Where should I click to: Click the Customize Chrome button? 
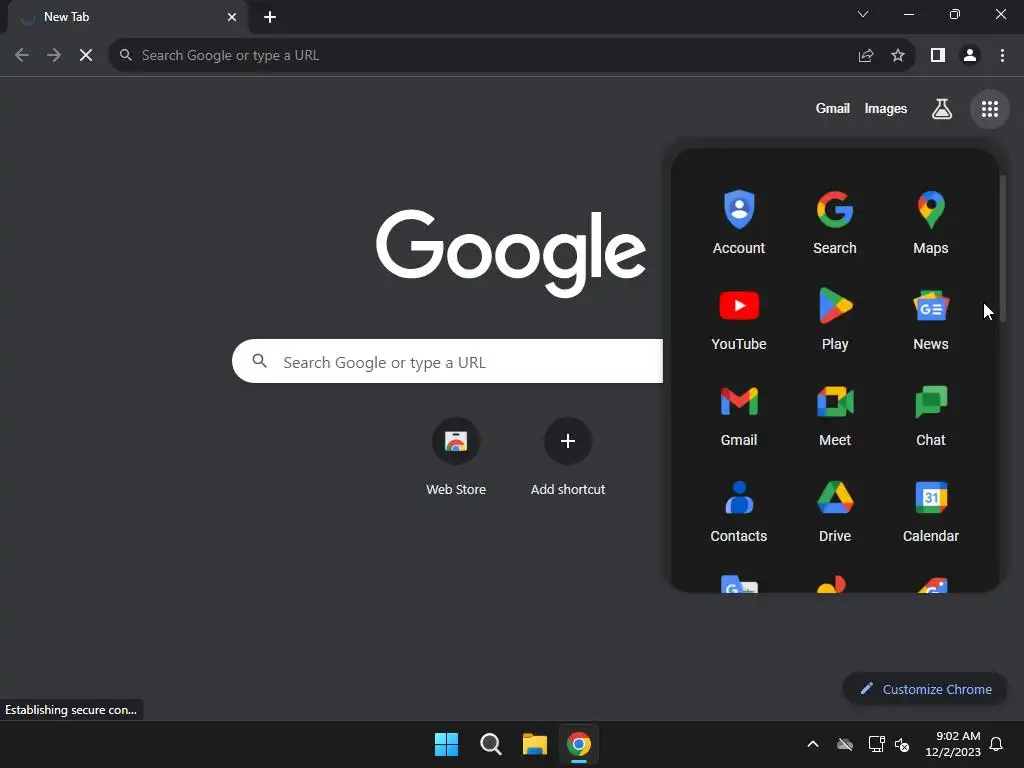(925, 689)
